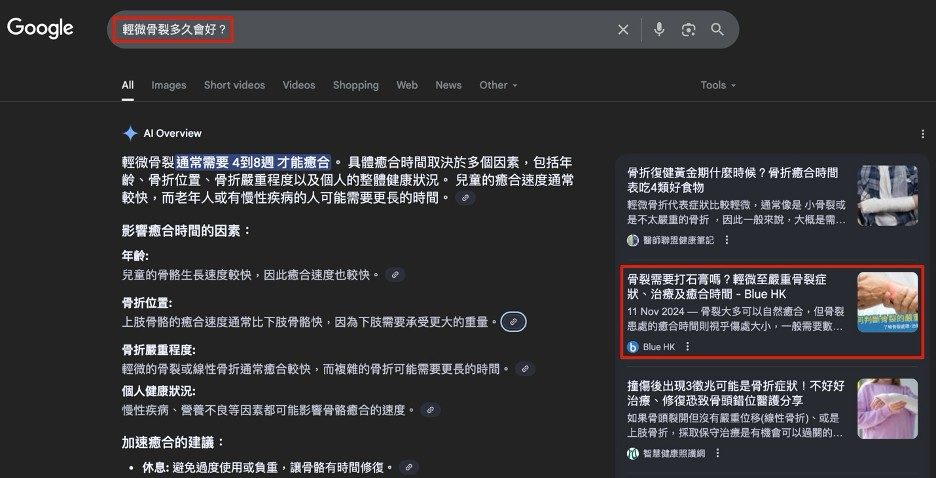
Task: Switch to the Short videos tab
Action: pyautogui.click(x=235, y=85)
